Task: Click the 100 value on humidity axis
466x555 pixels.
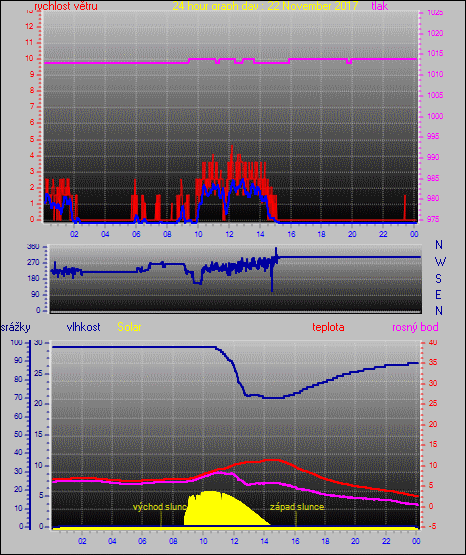Action: point(16,342)
